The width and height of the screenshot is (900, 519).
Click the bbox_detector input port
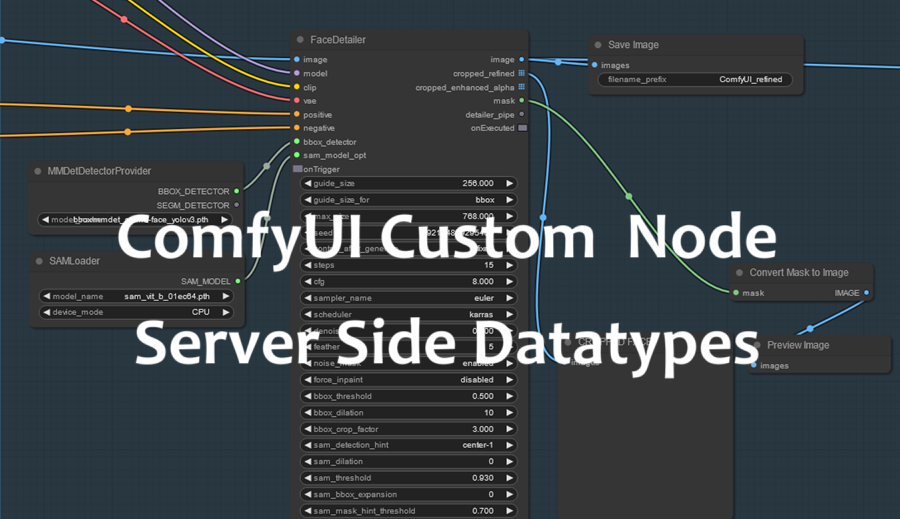pyautogui.click(x=297, y=142)
